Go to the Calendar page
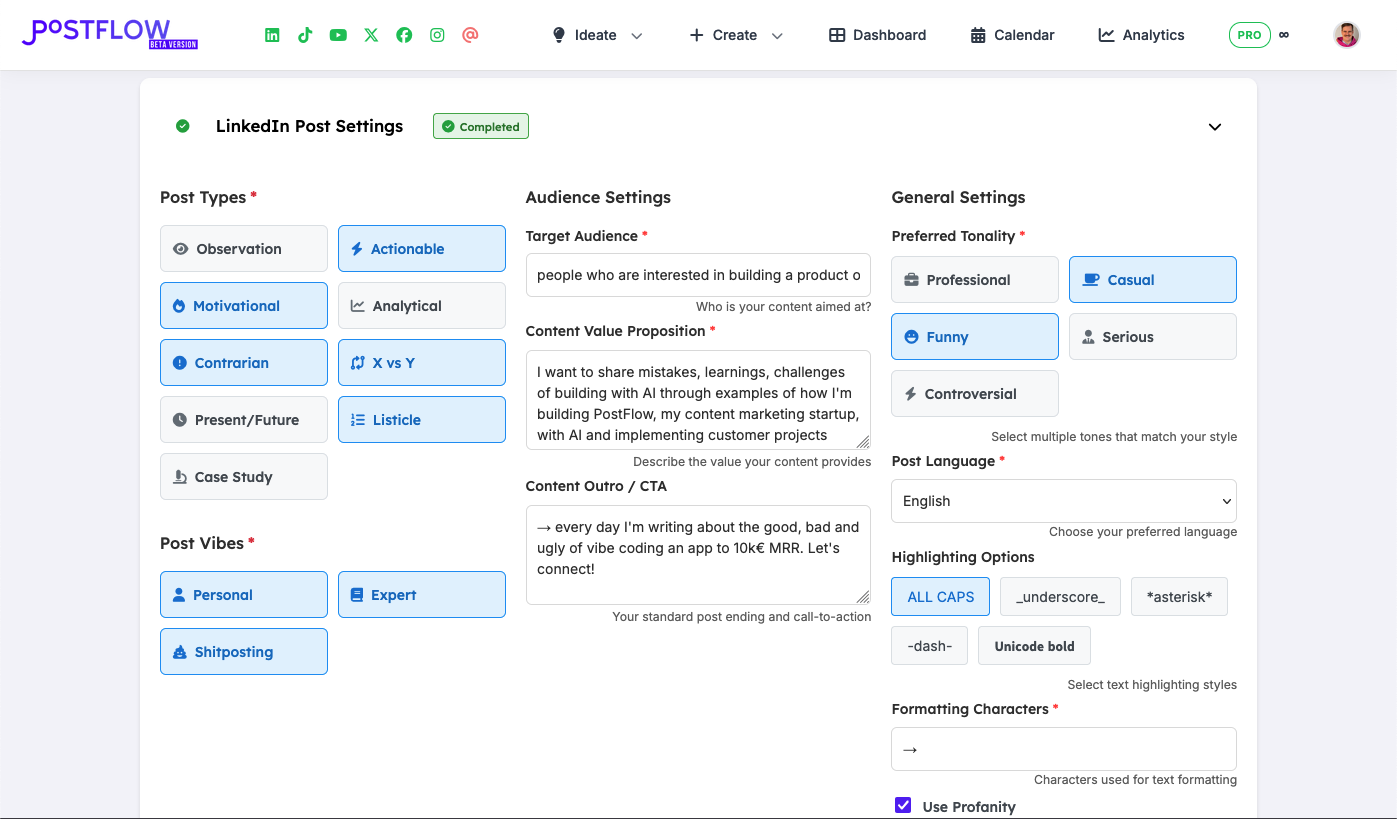The image size is (1397, 819). pos(1012,35)
